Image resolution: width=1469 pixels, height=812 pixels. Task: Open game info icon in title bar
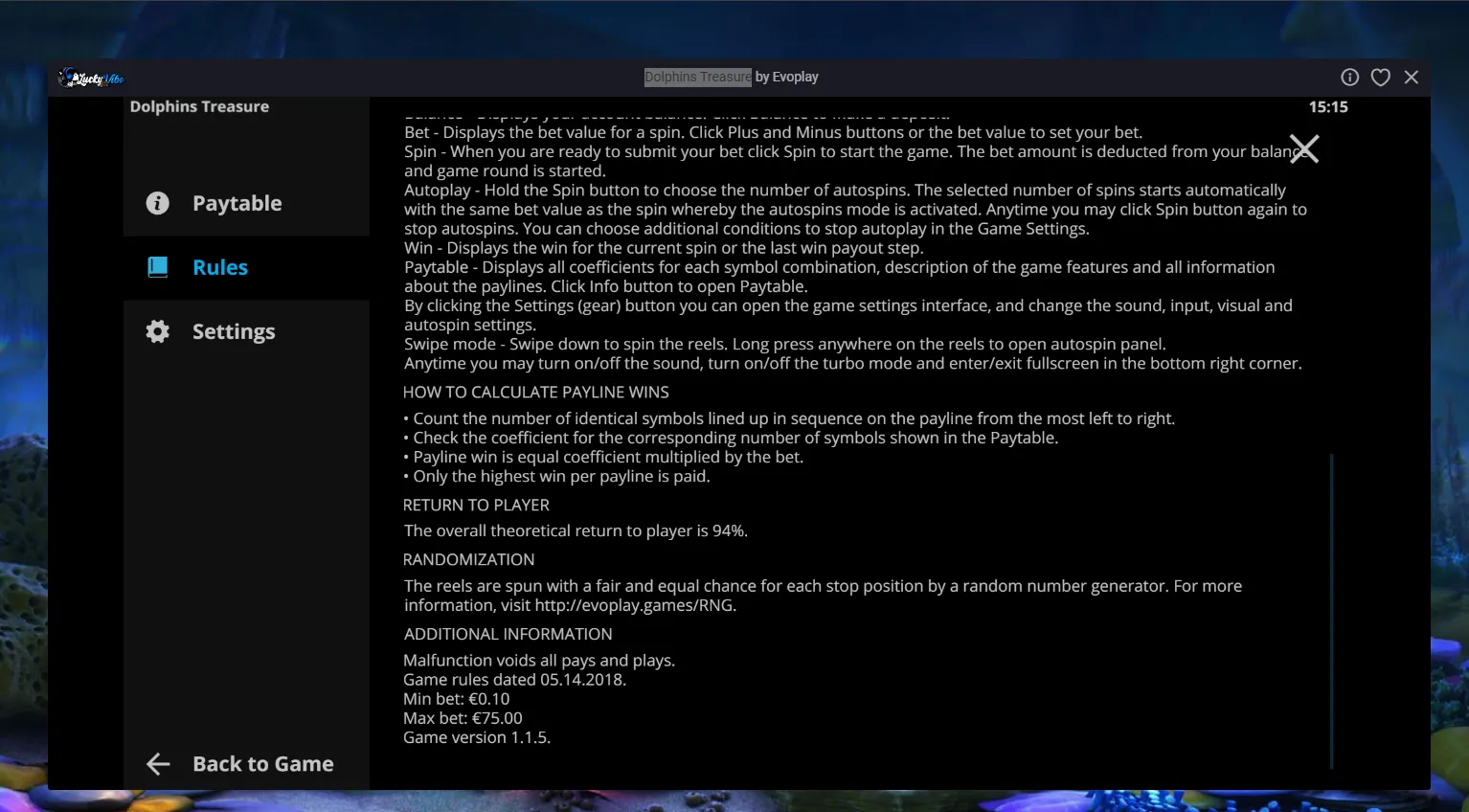tap(1349, 77)
